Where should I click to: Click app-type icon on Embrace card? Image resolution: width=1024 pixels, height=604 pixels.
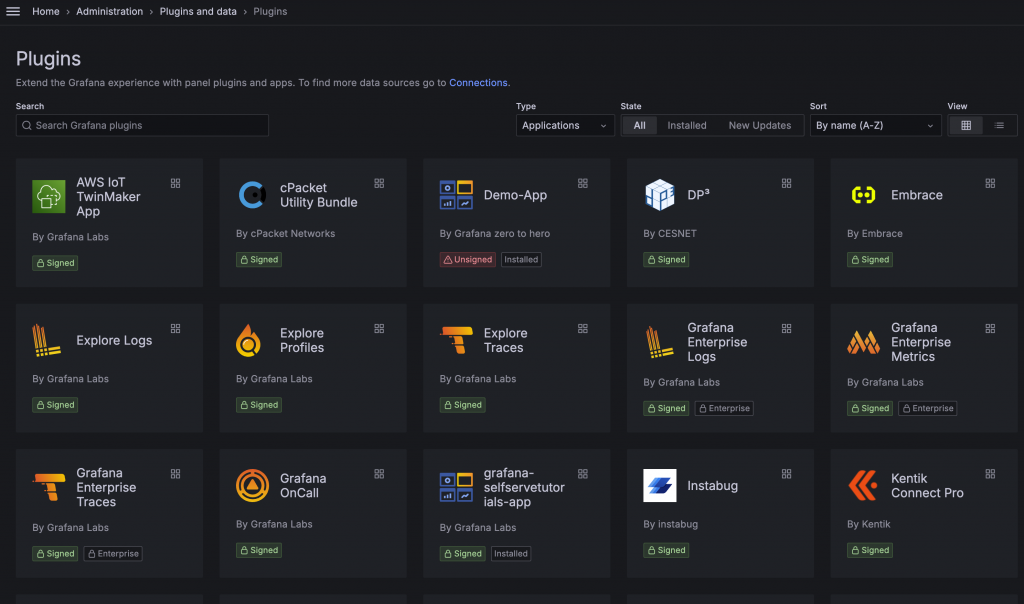coord(990,183)
